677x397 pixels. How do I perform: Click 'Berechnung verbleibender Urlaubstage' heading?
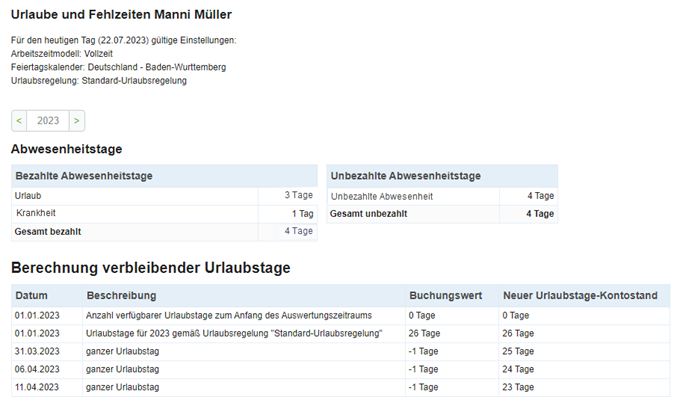pos(151,268)
